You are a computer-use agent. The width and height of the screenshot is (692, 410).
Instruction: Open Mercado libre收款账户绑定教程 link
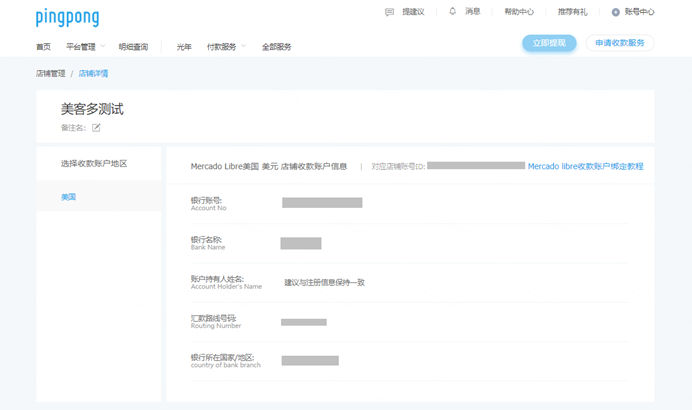coord(586,166)
